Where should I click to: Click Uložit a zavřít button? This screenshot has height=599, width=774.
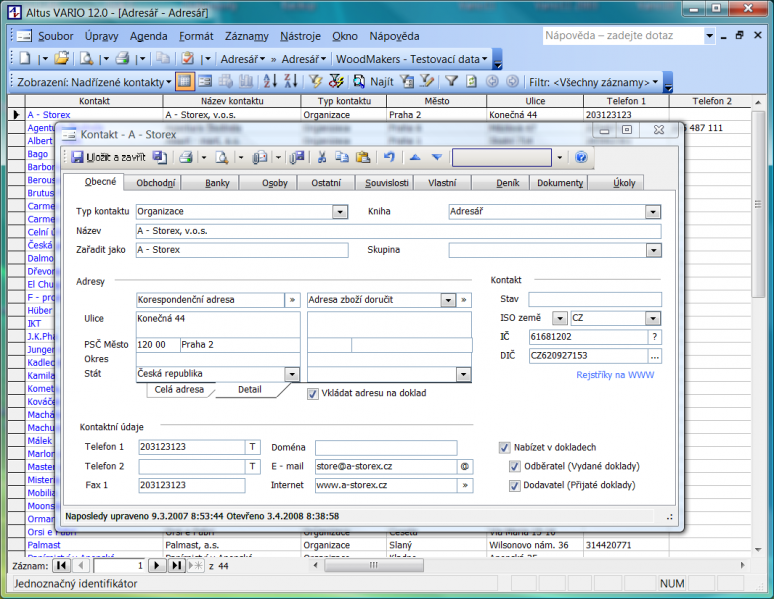click(x=109, y=158)
